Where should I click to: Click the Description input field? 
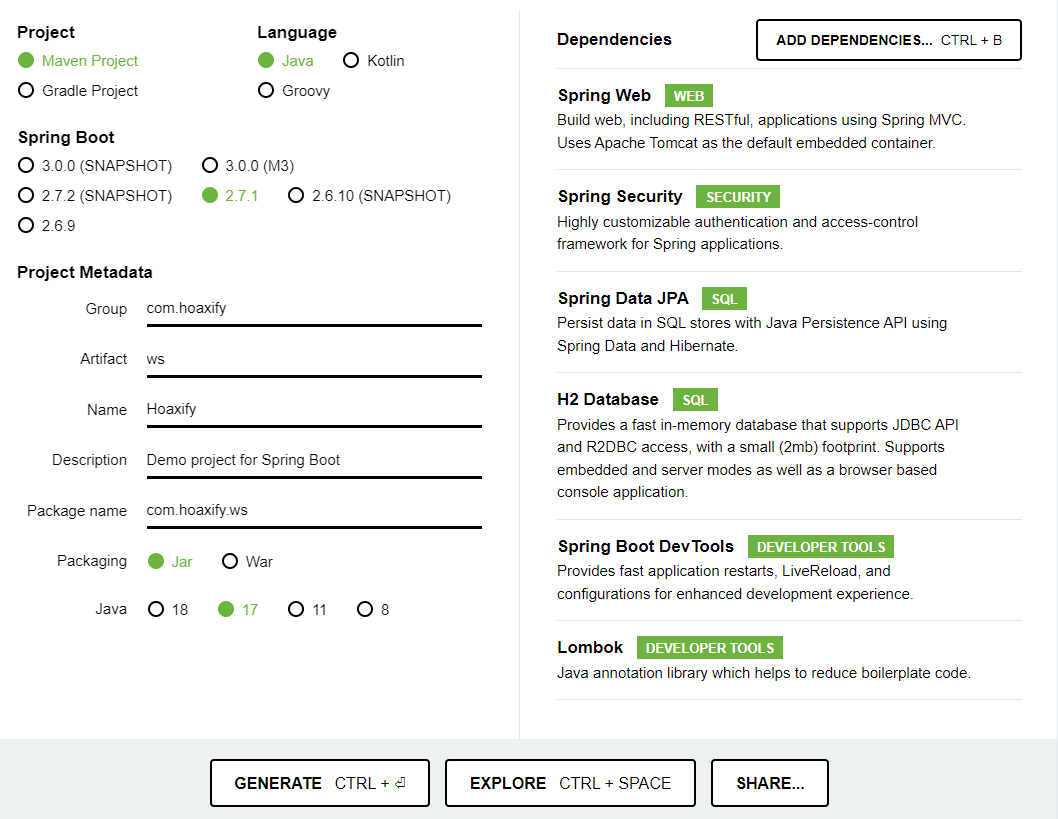tap(313, 460)
